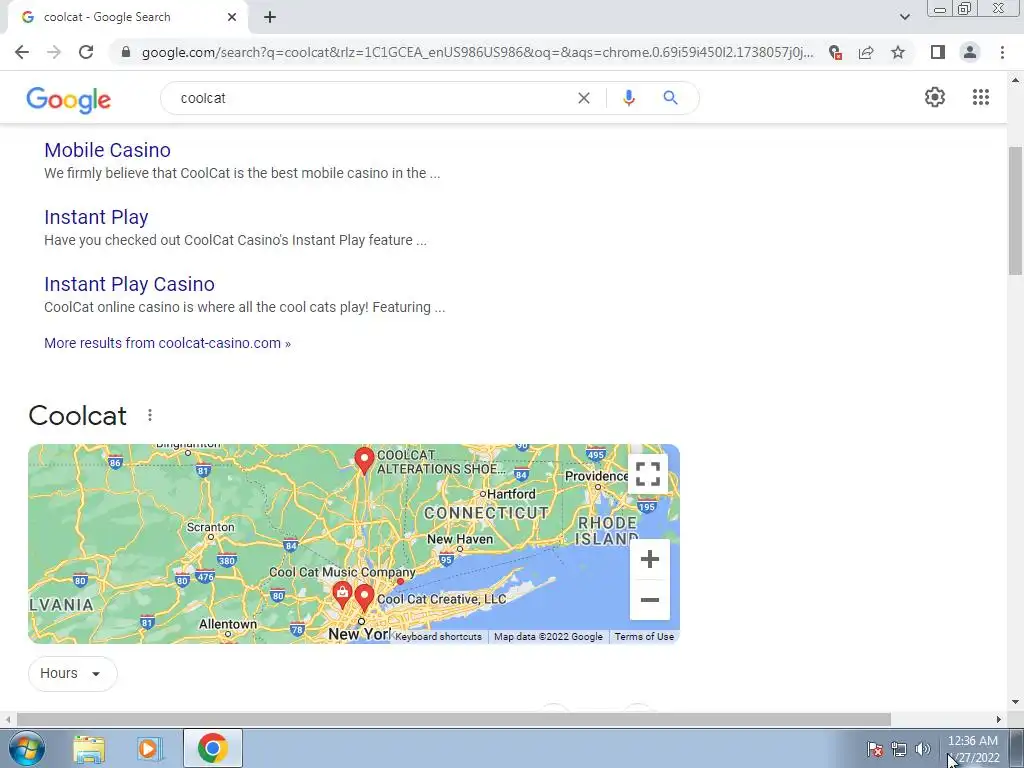Share this page using share icon
The width and height of the screenshot is (1024, 768).
(866, 52)
